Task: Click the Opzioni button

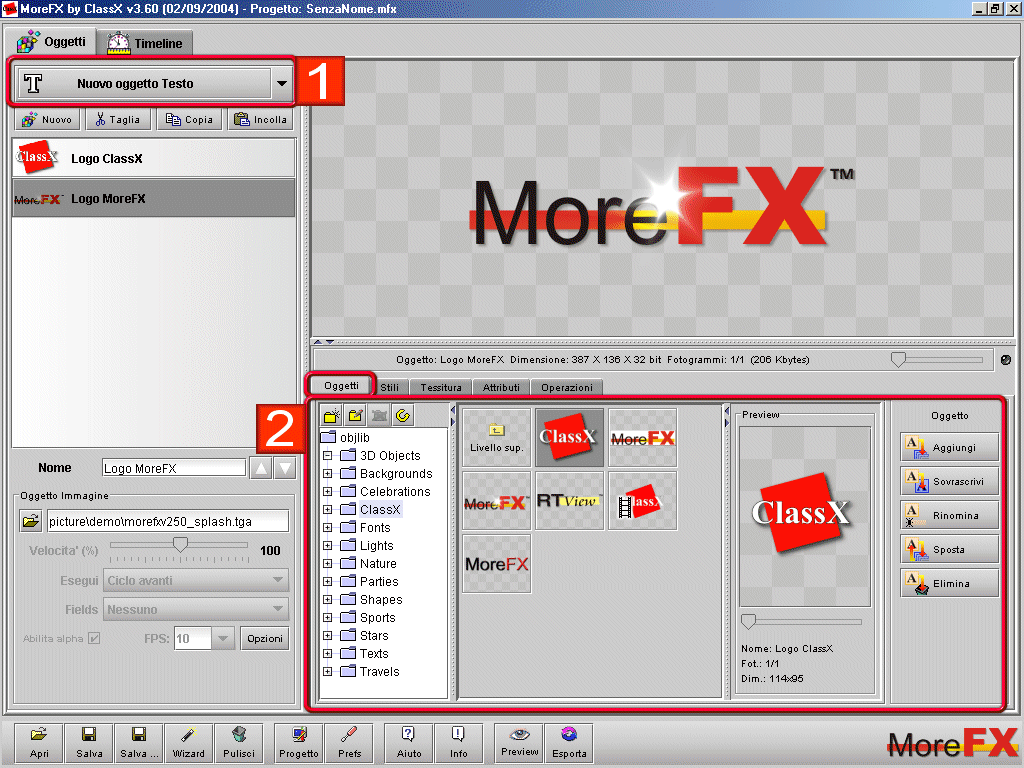Action: [265, 638]
